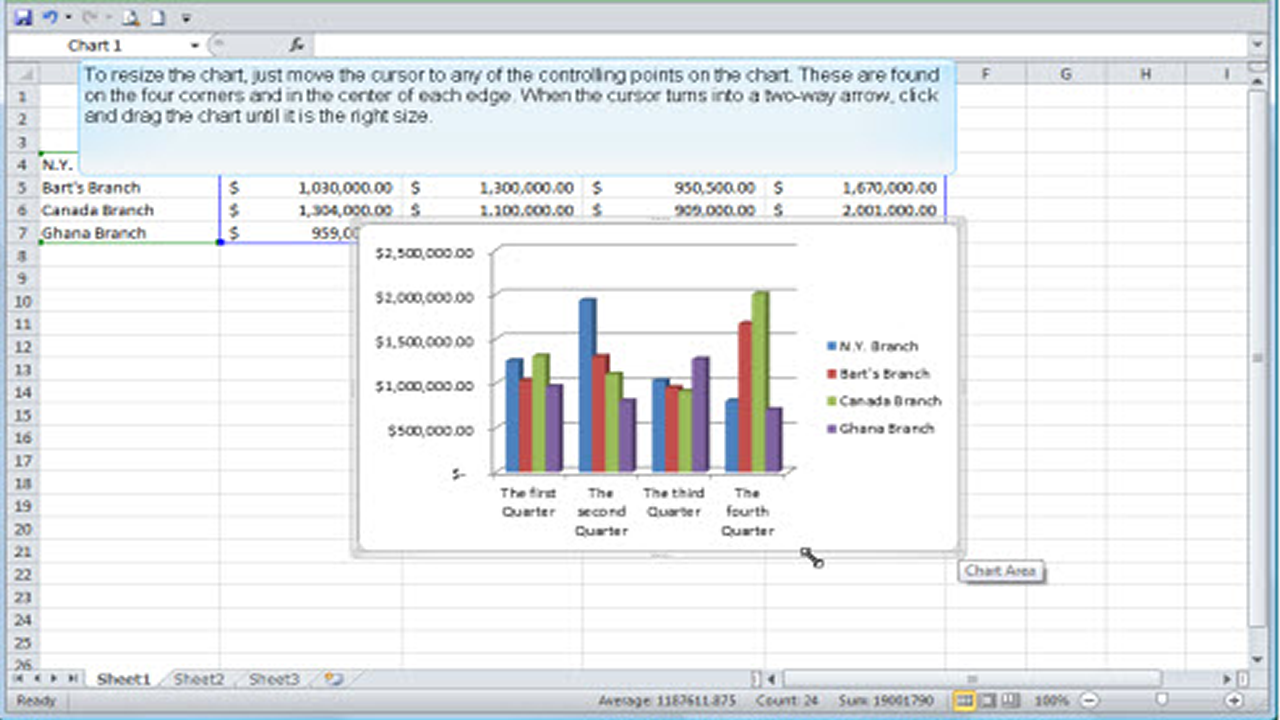The image size is (1280, 720).
Task: Open Print Preview from the Quick Access Toolbar
Action: [x=130, y=17]
